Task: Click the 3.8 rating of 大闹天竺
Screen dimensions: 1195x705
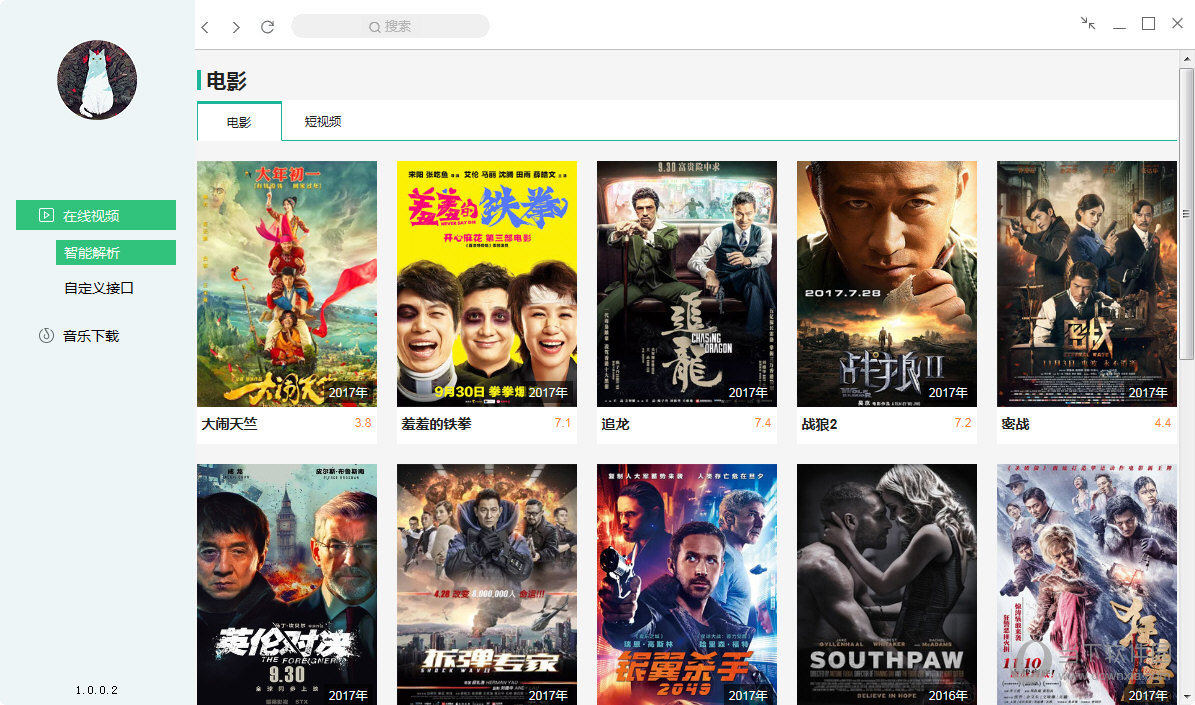Action: point(363,423)
